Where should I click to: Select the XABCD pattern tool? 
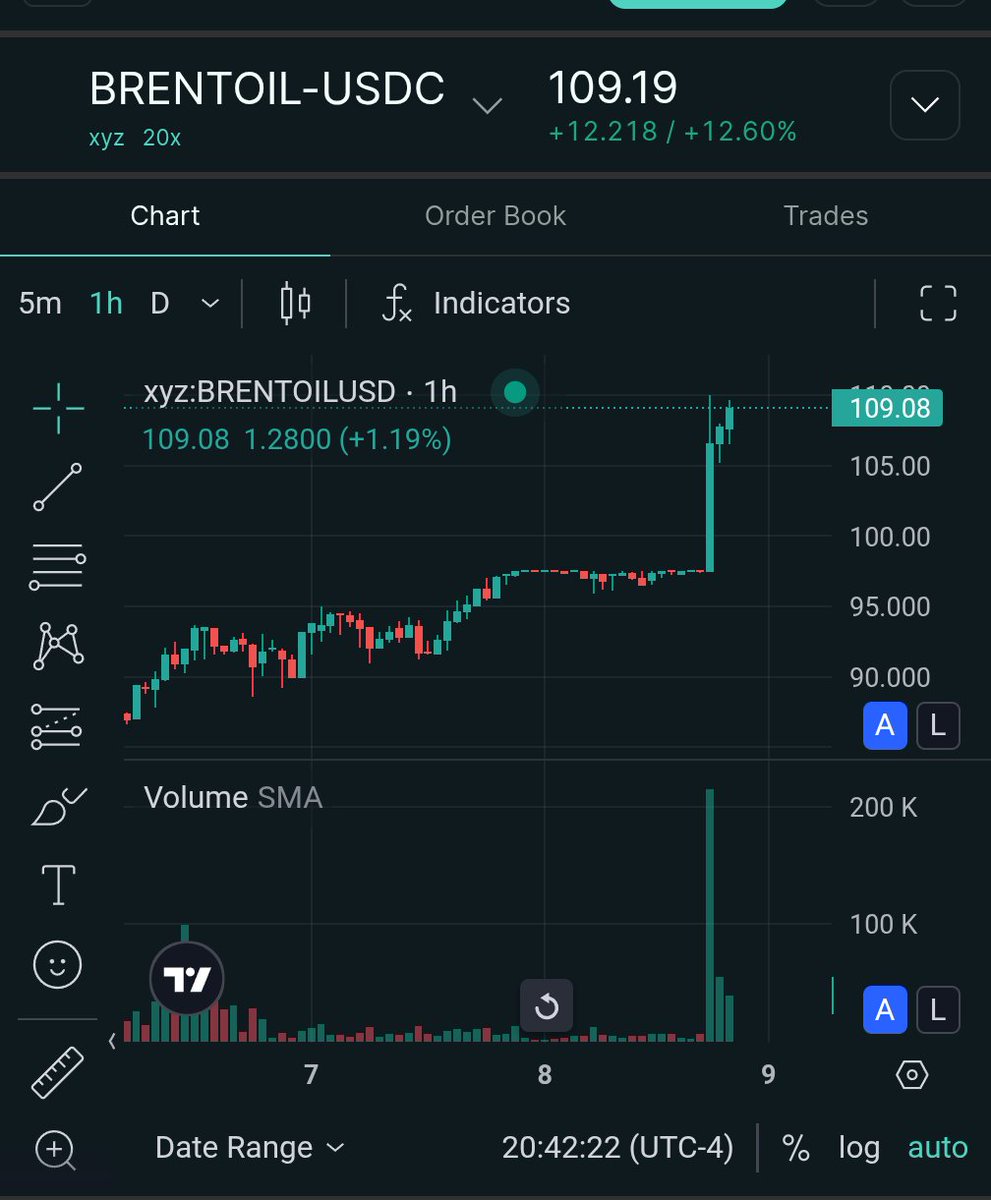click(x=58, y=645)
